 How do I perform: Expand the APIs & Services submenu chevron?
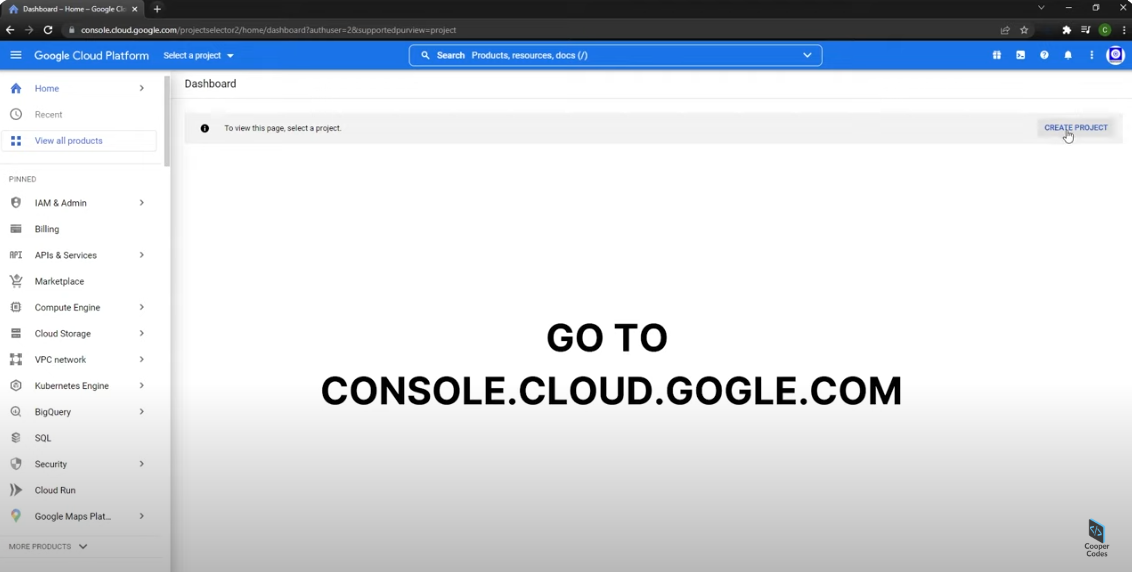coord(142,255)
